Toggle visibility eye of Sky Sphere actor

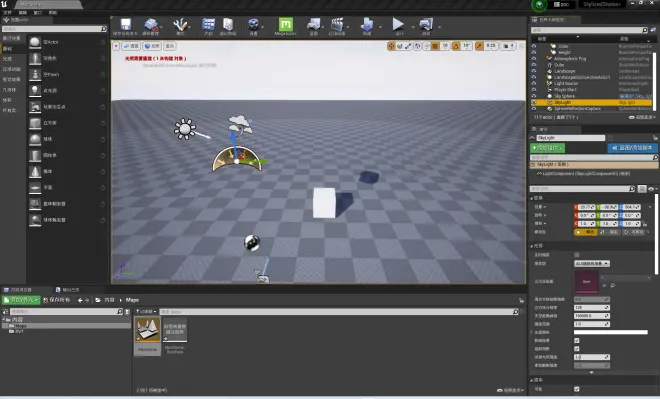pos(534,96)
